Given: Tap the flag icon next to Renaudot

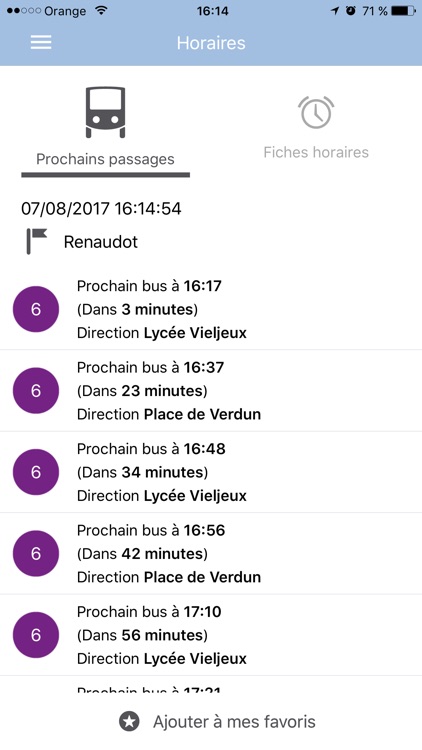Looking at the screenshot, I should (x=37, y=241).
